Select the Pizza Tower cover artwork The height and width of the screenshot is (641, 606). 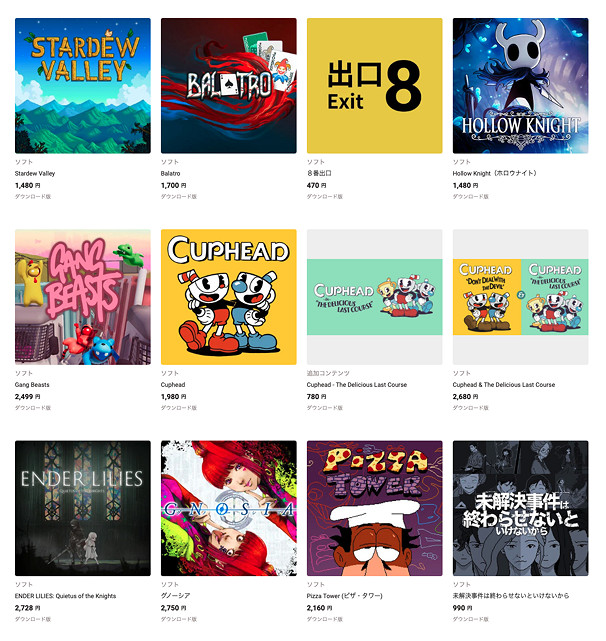[375, 509]
